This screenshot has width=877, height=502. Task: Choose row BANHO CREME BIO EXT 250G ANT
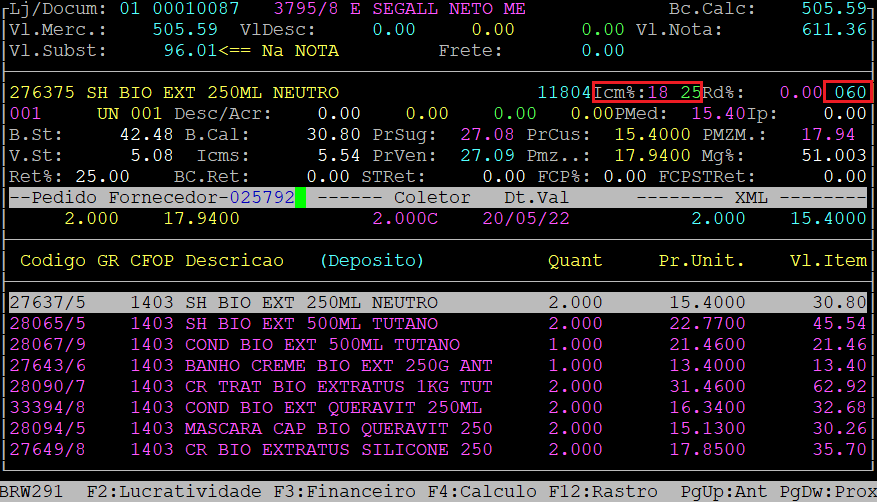click(x=438, y=365)
